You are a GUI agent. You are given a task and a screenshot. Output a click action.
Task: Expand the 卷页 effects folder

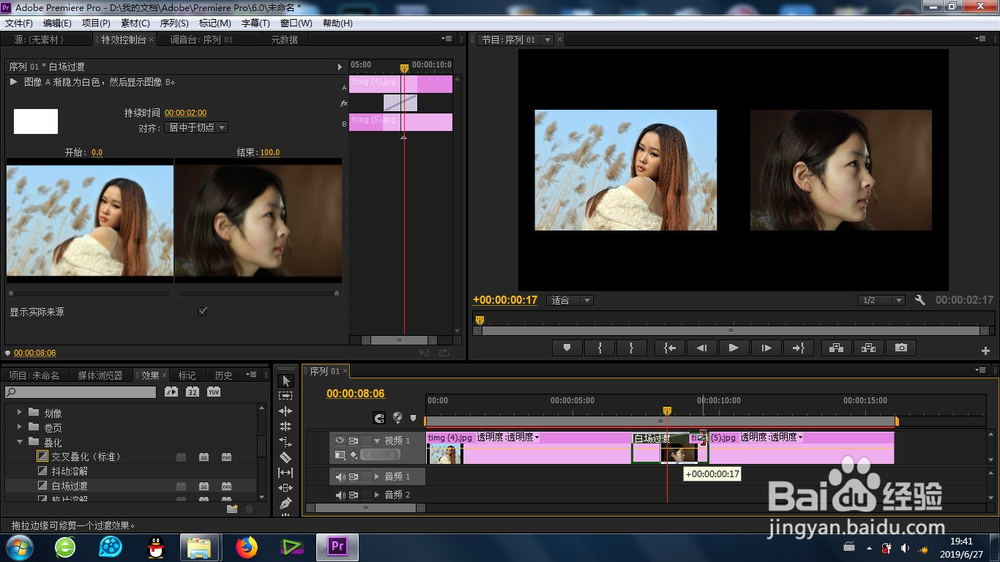tap(19, 427)
